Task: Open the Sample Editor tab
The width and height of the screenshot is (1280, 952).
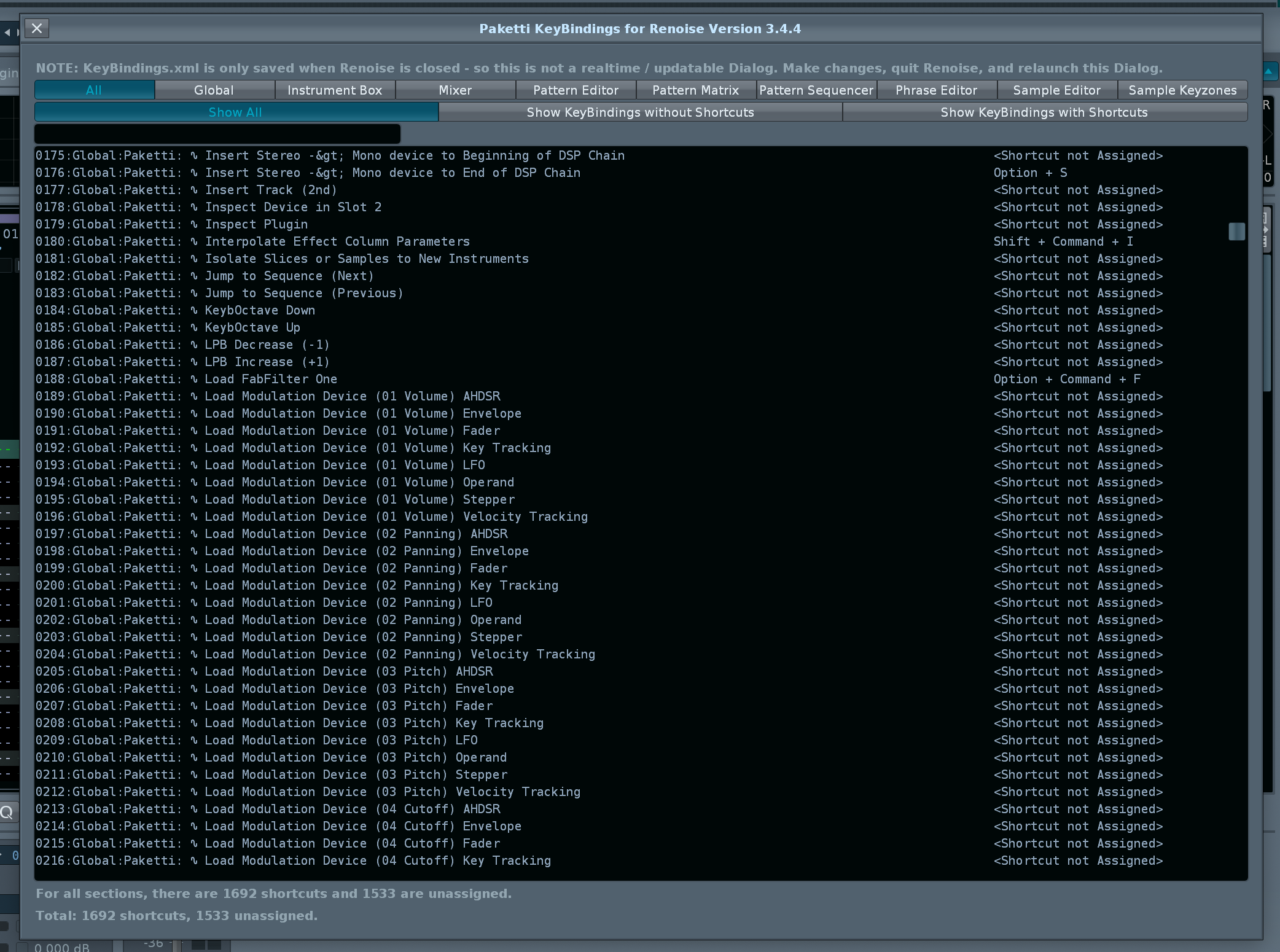Action: pyautogui.click(x=1056, y=90)
